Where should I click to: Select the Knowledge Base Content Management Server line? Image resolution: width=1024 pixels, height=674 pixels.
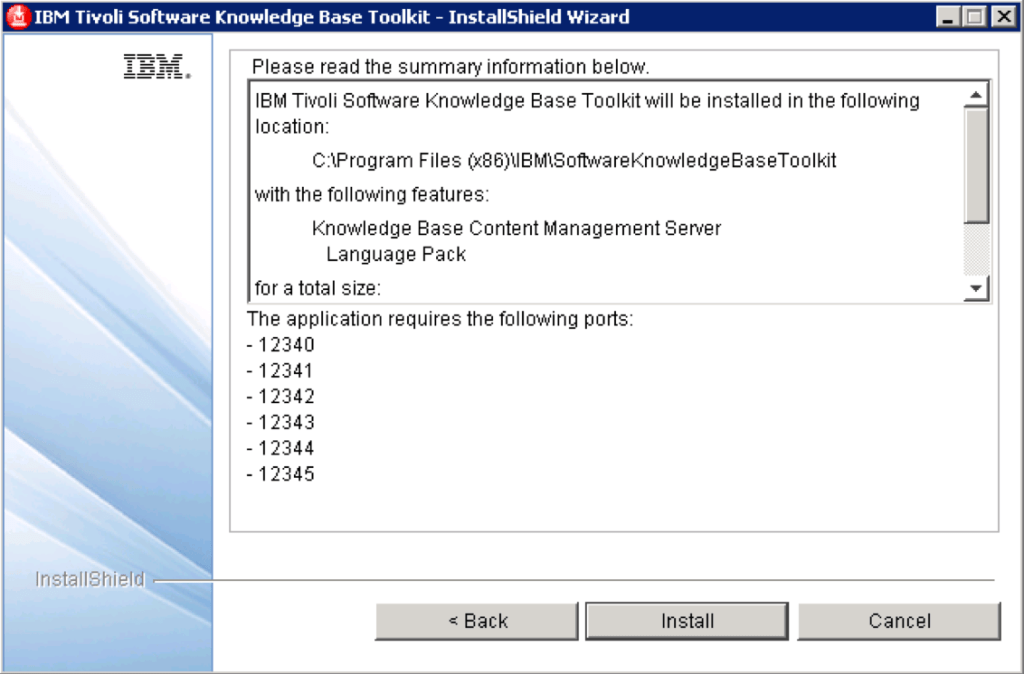[516, 228]
